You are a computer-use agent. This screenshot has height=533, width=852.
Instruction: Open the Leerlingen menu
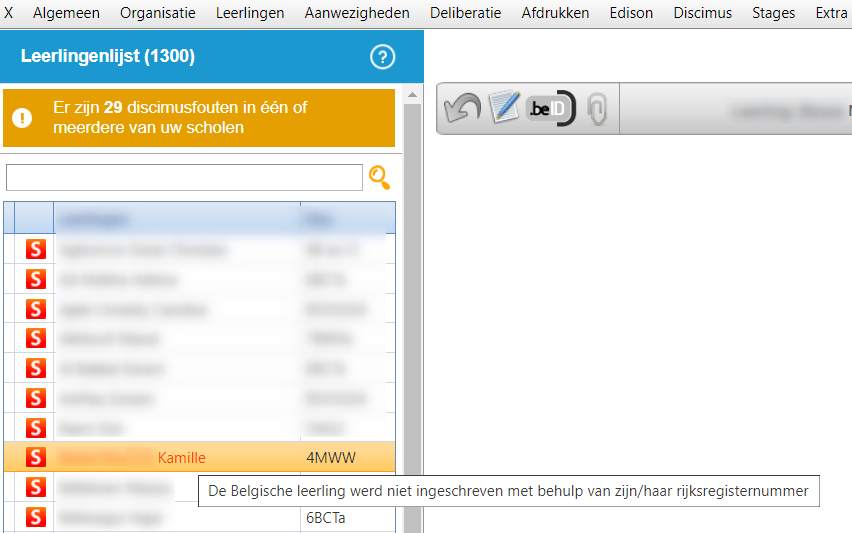250,13
